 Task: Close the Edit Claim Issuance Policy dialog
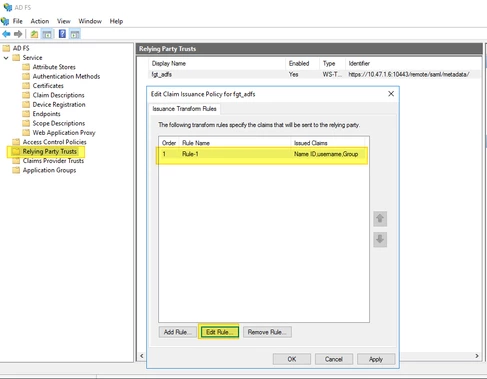tap(391, 94)
